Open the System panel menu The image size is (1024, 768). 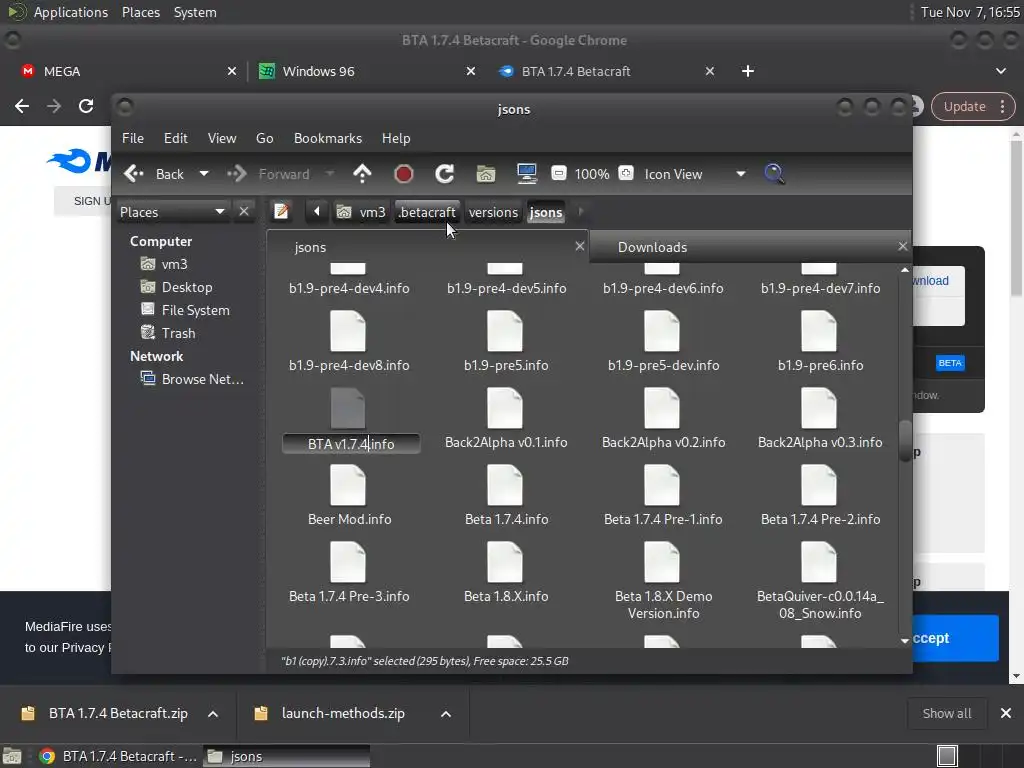[x=195, y=12]
